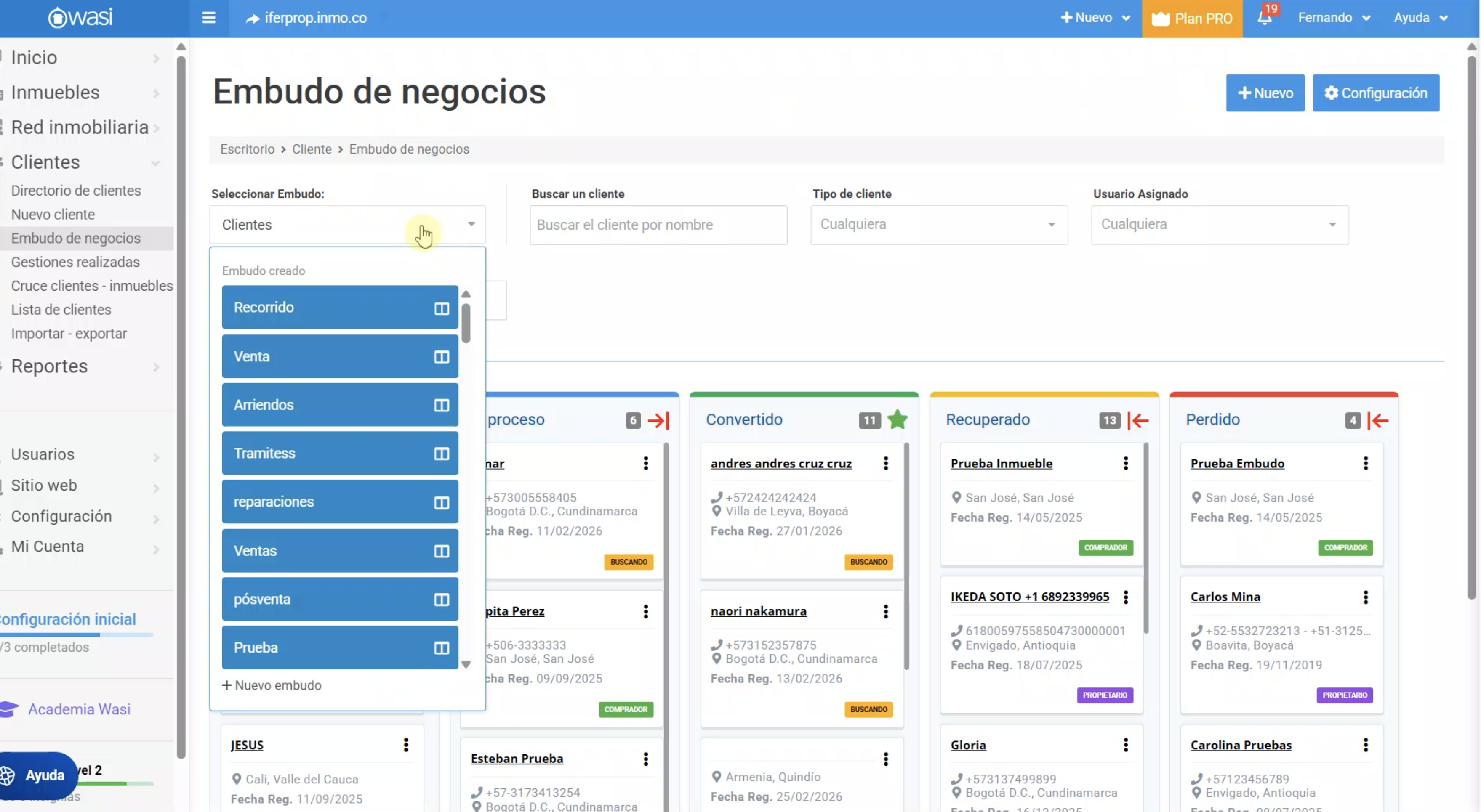Viewport: 1481px width, 812px height.
Task: Open Directorio de clientes in sidebar
Action: point(76,191)
